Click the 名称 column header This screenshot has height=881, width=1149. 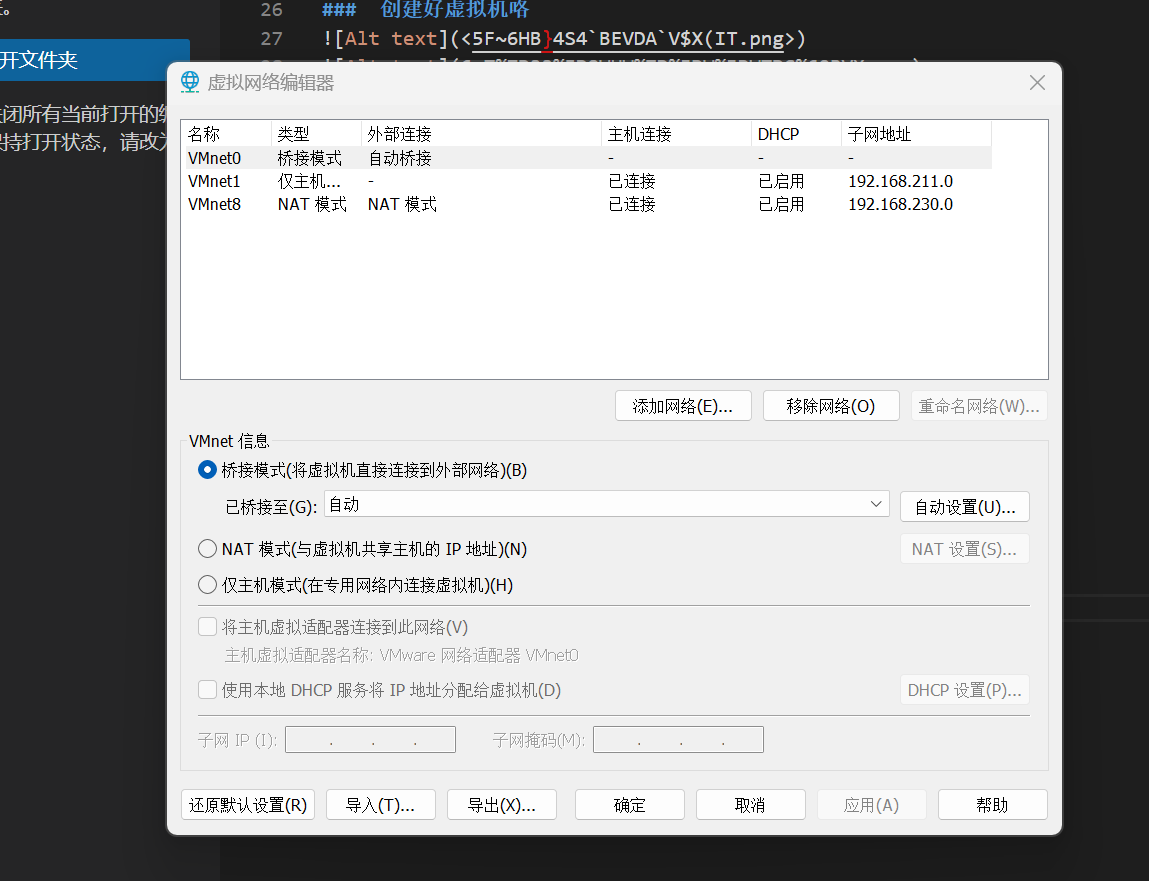[226, 134]
